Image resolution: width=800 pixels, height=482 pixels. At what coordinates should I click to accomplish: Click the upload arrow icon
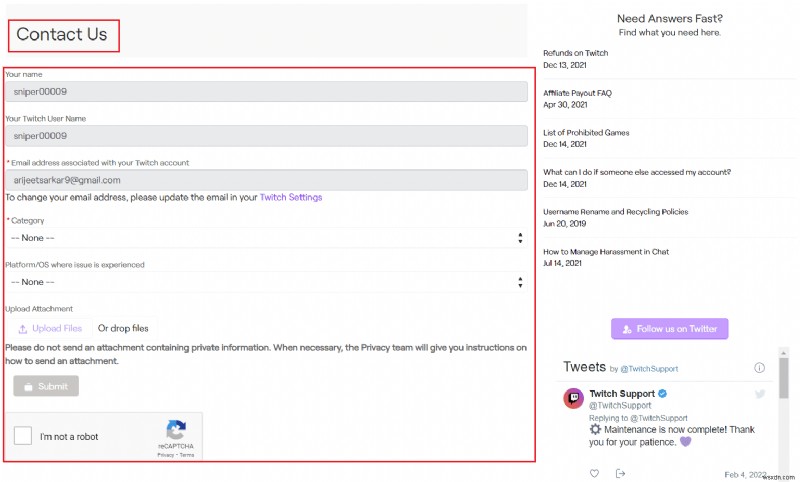(23, 329)
